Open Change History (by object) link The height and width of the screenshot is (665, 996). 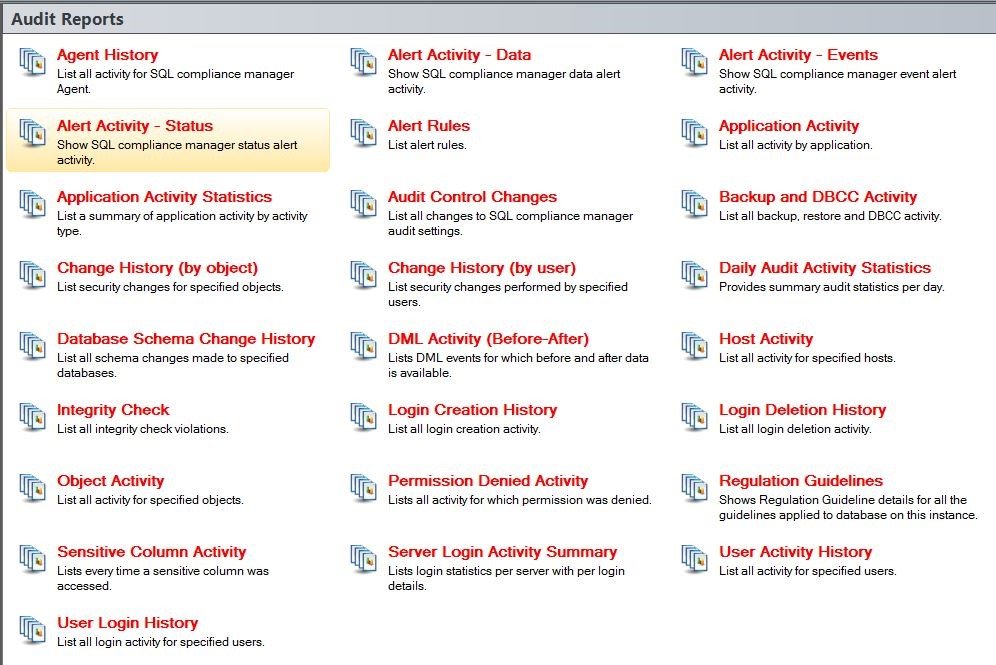pyautogui.click(x=157, y=269)
